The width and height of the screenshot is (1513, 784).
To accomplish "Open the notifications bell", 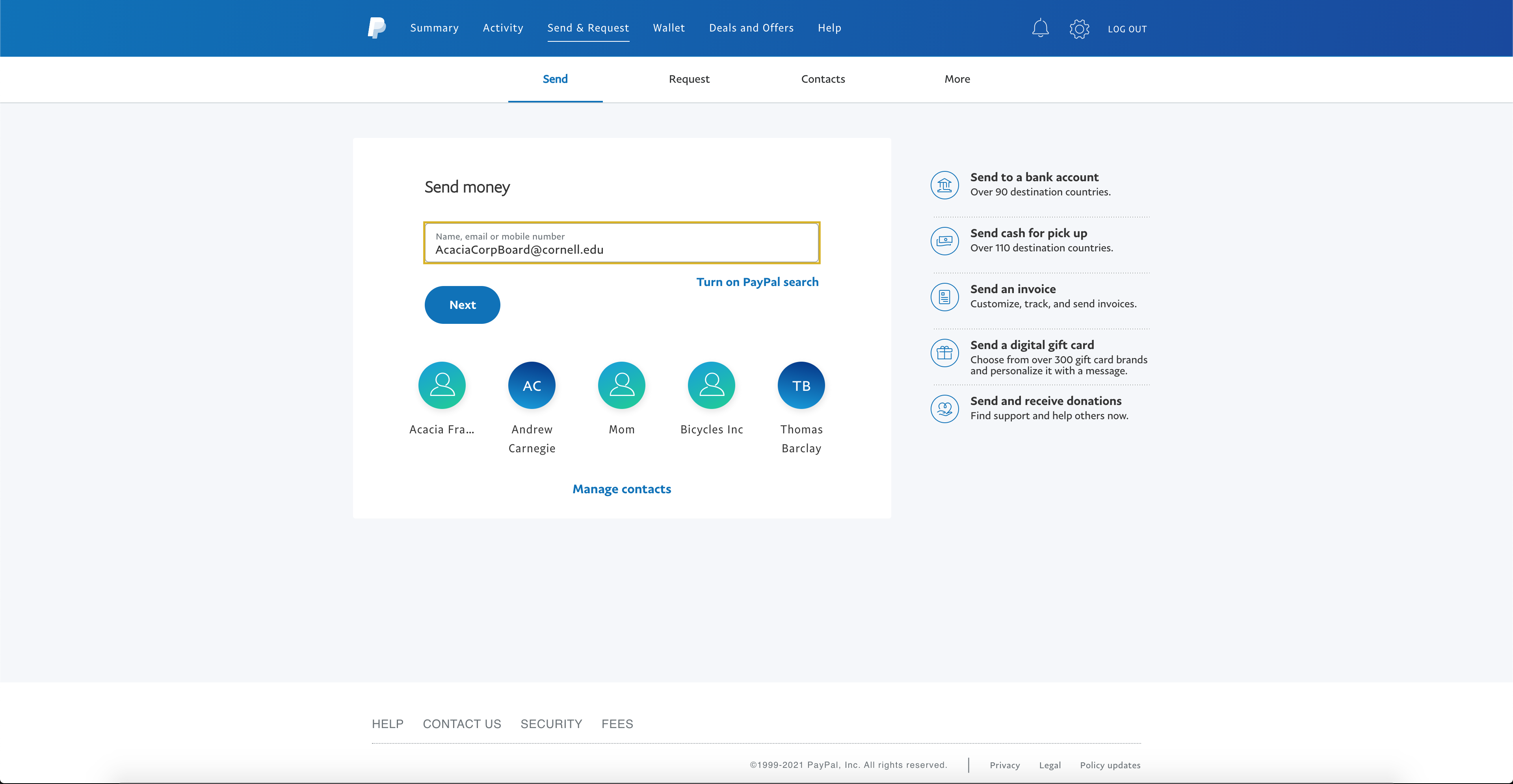I will [x=1040, y=28].
